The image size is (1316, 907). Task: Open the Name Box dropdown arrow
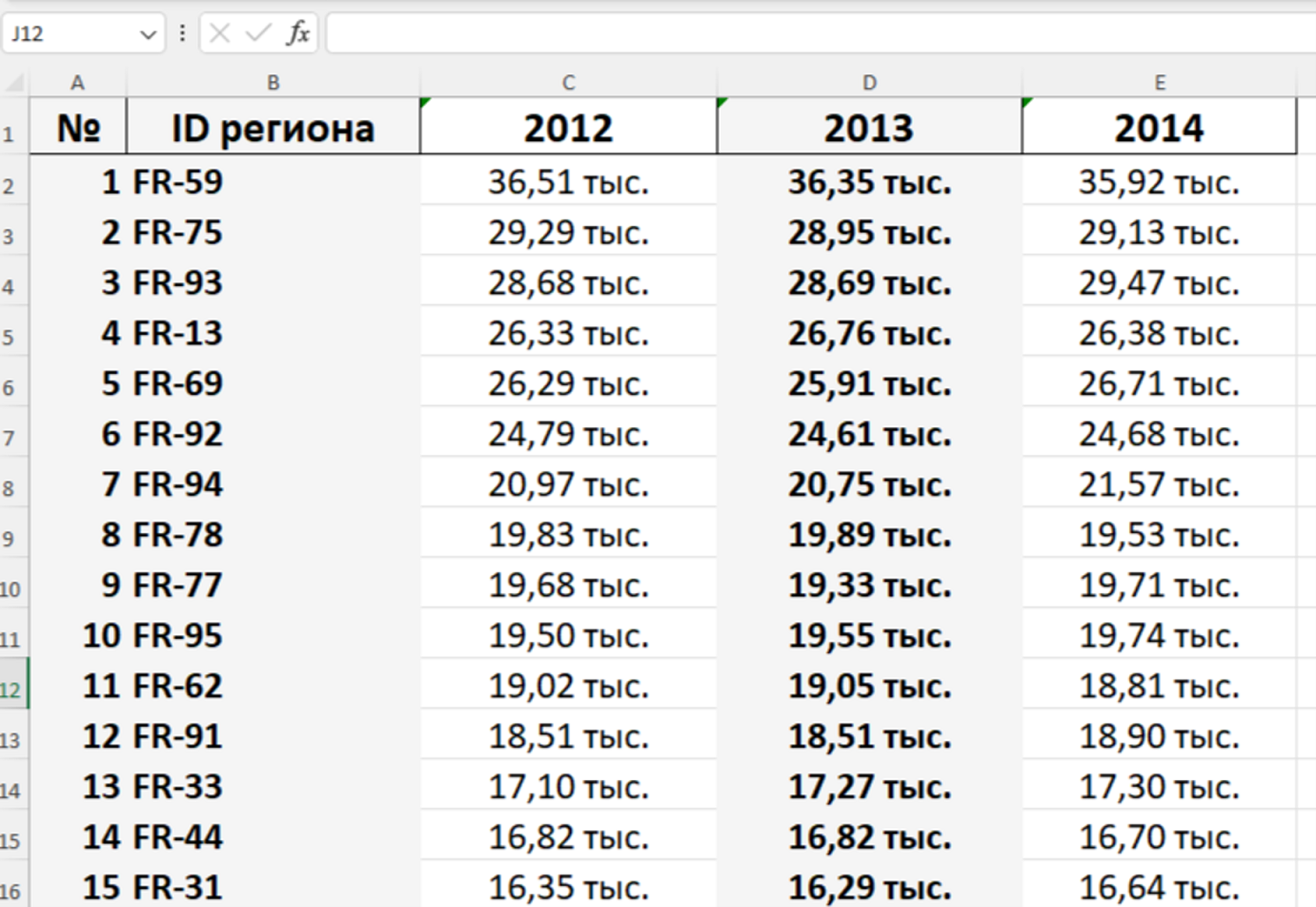click(x=148, y=34)
